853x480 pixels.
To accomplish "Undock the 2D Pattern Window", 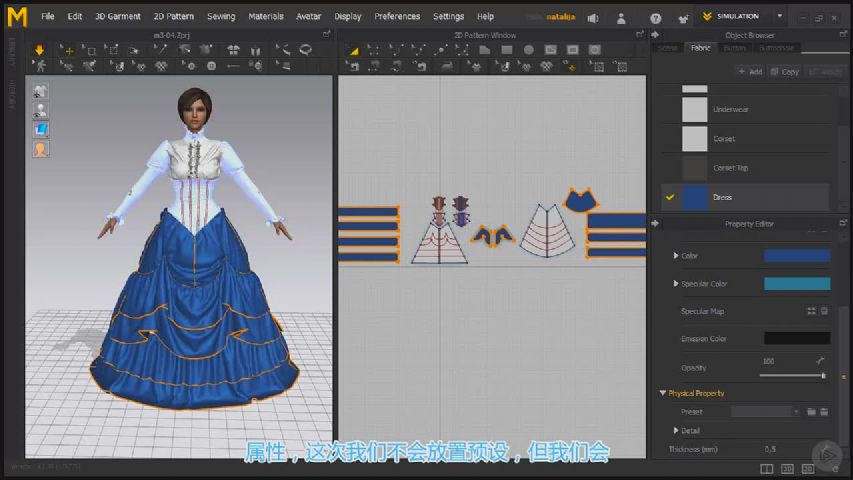I will [x=640, y=34].
